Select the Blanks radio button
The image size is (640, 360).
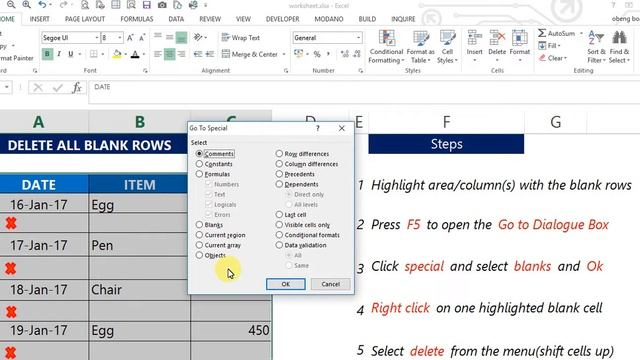199,224
